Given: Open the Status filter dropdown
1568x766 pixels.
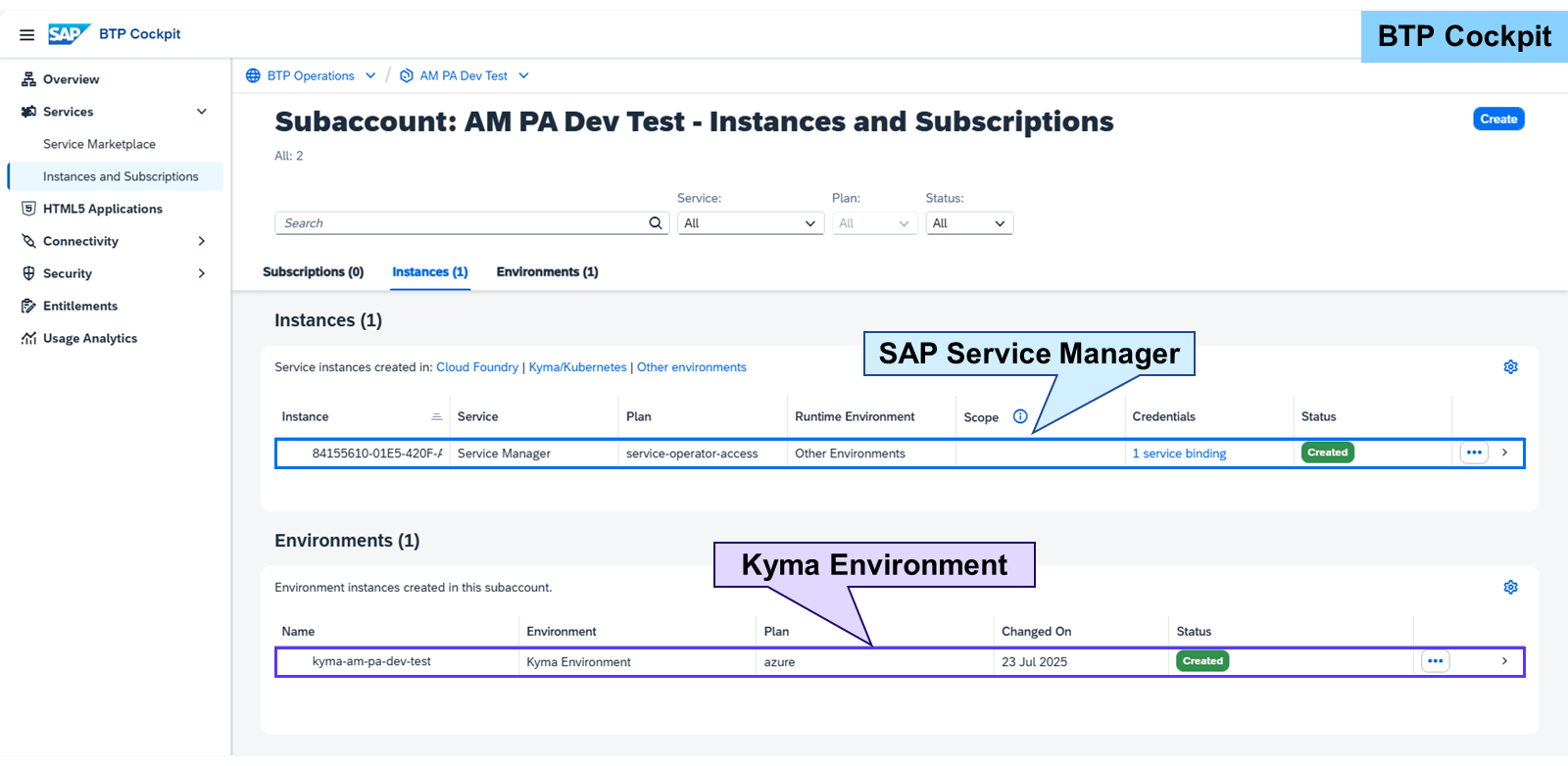Looking at the screenshot, I should 969,223.
